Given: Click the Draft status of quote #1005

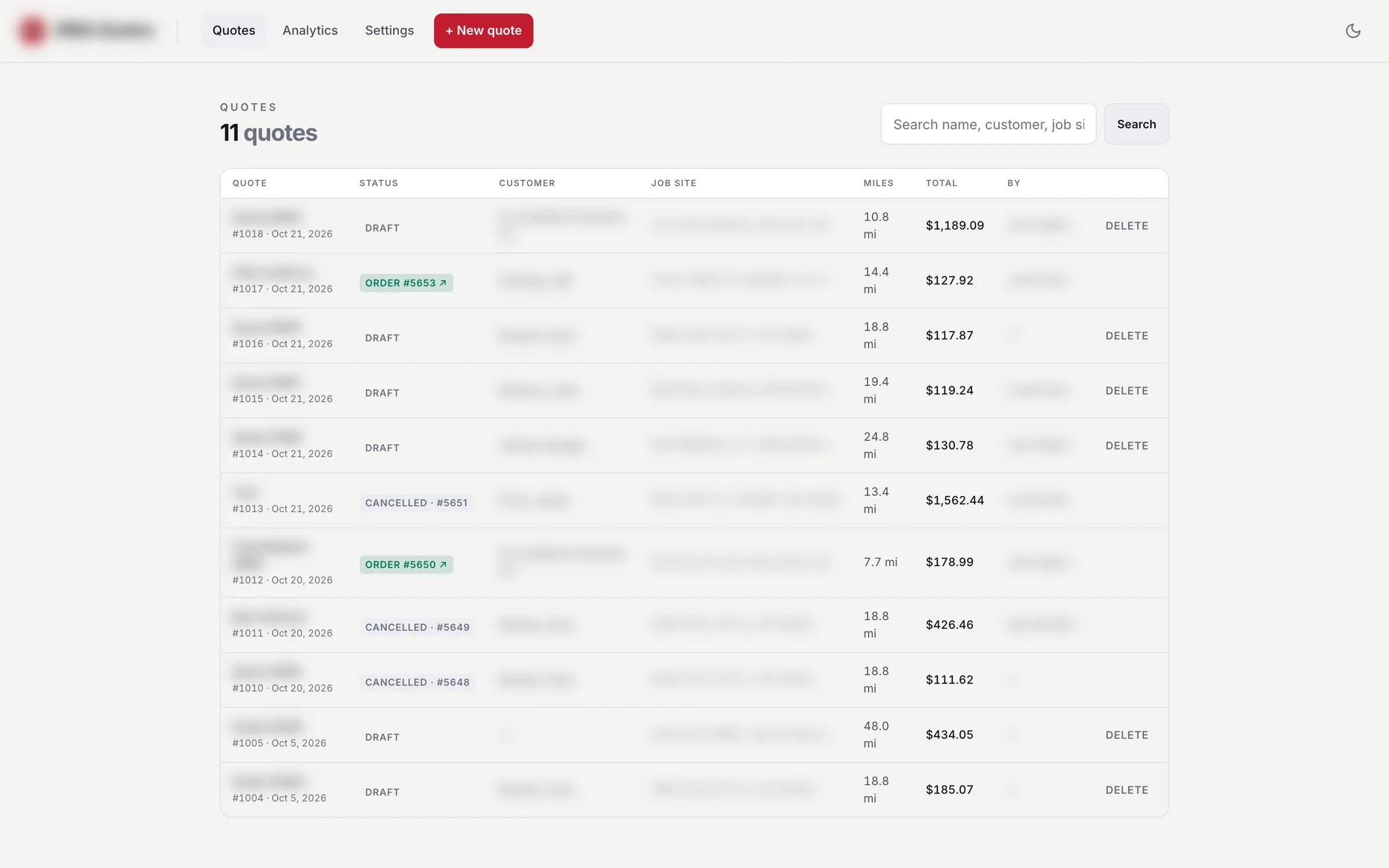Looking at the screenshot, I should (x=382, y=737).
